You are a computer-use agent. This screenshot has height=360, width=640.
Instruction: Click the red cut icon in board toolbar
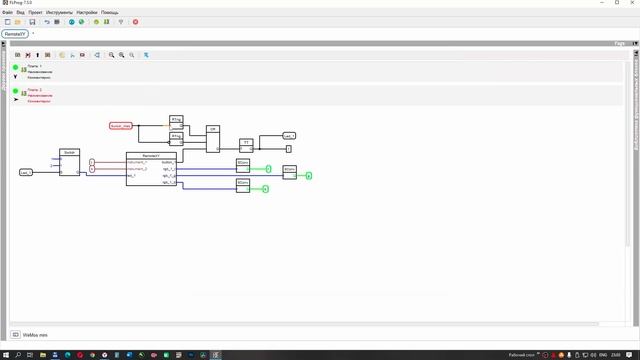[x=28, y=55]
